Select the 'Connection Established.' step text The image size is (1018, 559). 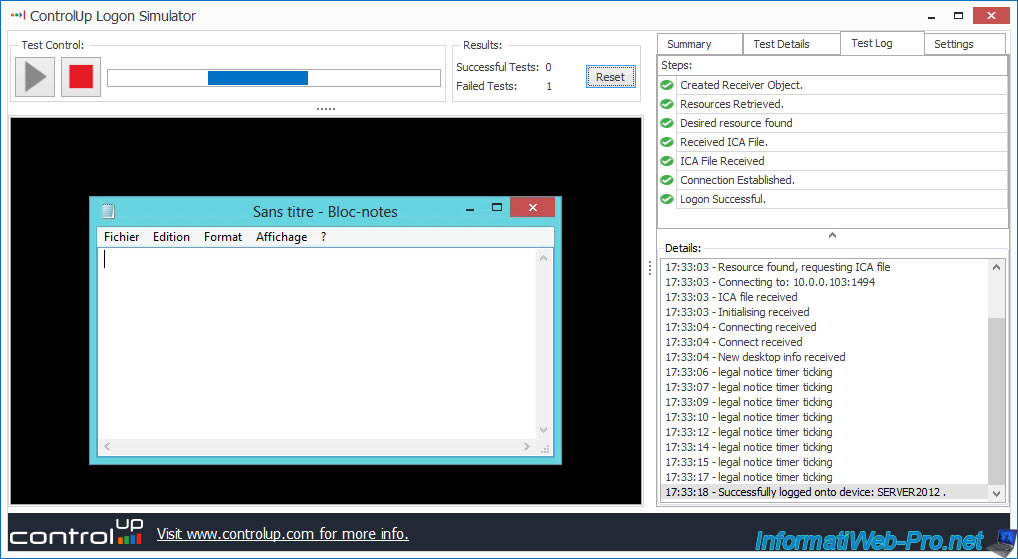pyautogui.click(x=738, y=180)
